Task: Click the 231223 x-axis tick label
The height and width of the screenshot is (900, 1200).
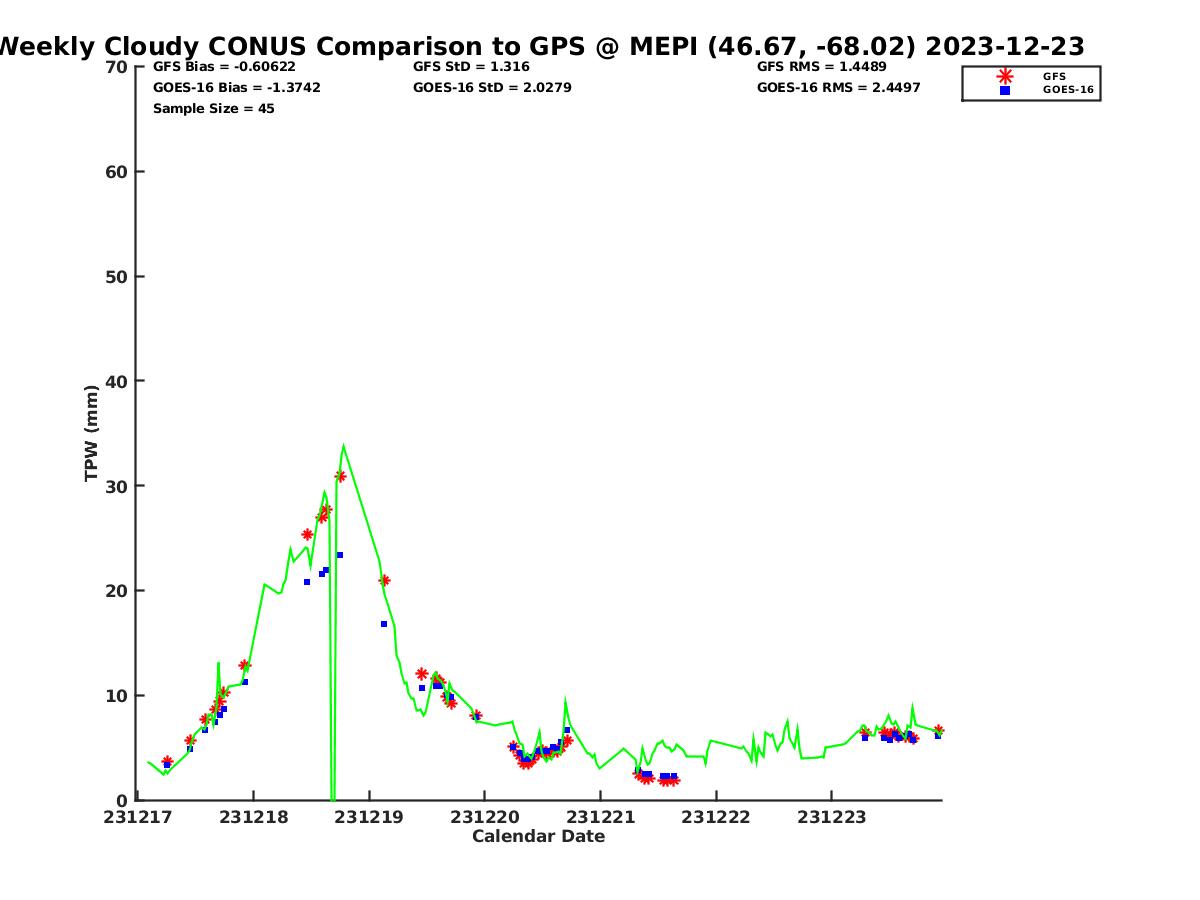Action: coord(831,817)
